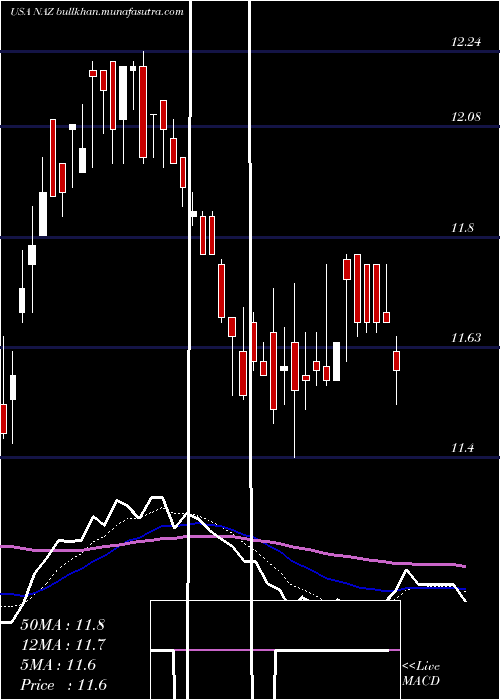Screen dimensions: 500x700
Task: Click the 12.24 price level label
Action: click(466, 42)
